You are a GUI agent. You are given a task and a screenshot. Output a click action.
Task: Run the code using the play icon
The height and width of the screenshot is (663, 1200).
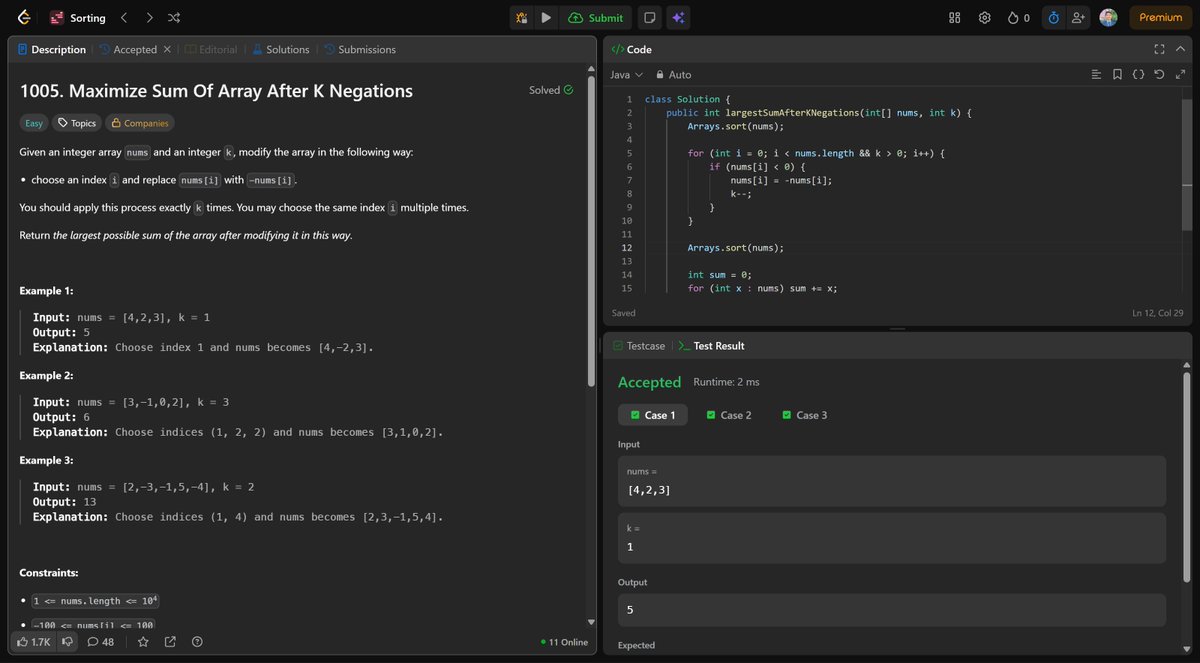point(545,17)
